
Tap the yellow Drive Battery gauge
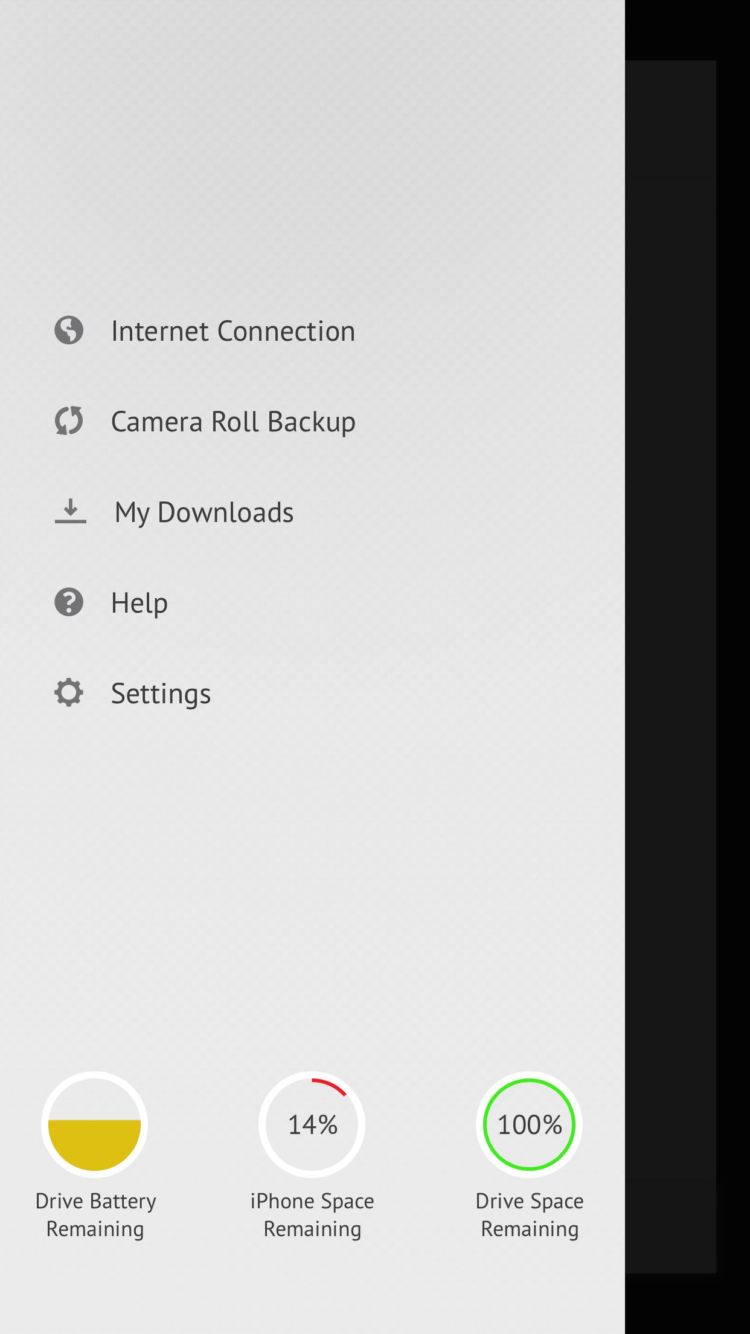(x=95, y=1125)
